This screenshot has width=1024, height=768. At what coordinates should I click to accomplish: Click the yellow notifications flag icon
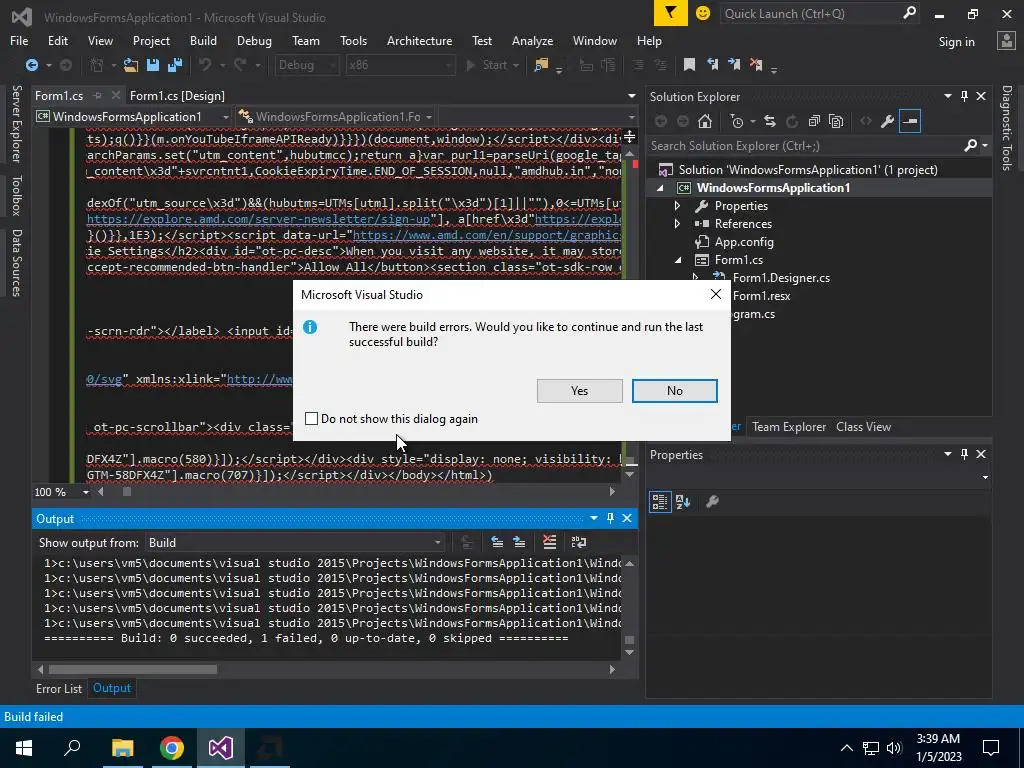[671, 13]
